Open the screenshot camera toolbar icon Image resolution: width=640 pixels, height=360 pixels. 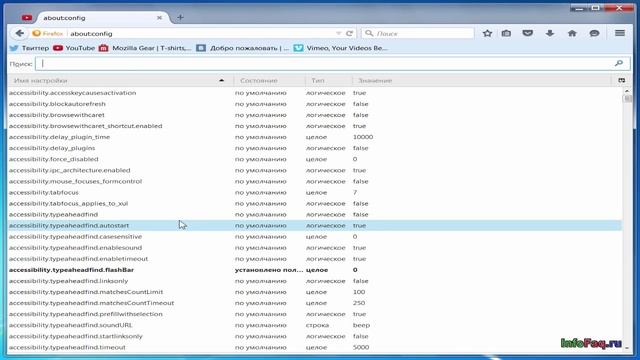[506, 33]
